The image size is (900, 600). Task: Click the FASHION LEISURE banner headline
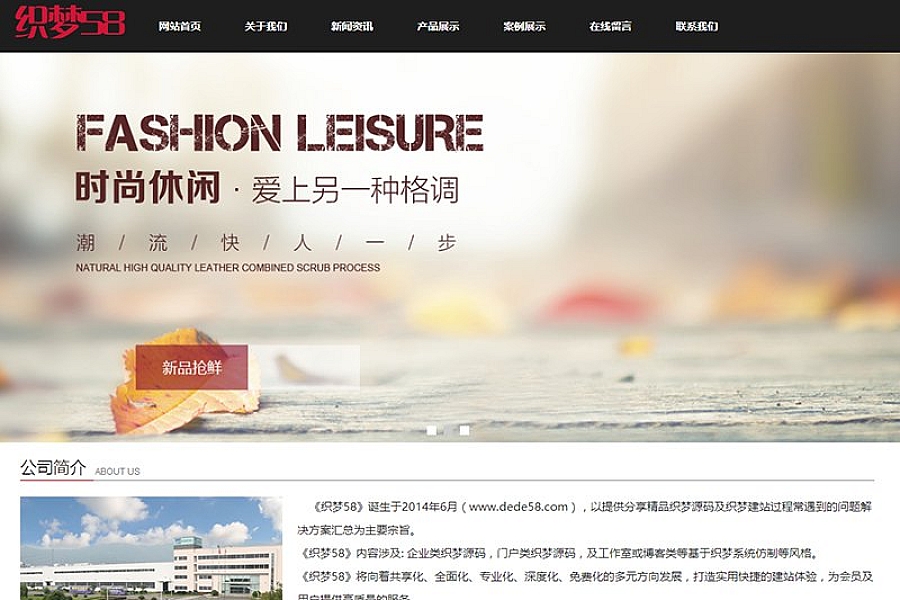pyautogui.click(x=280, y=132)
